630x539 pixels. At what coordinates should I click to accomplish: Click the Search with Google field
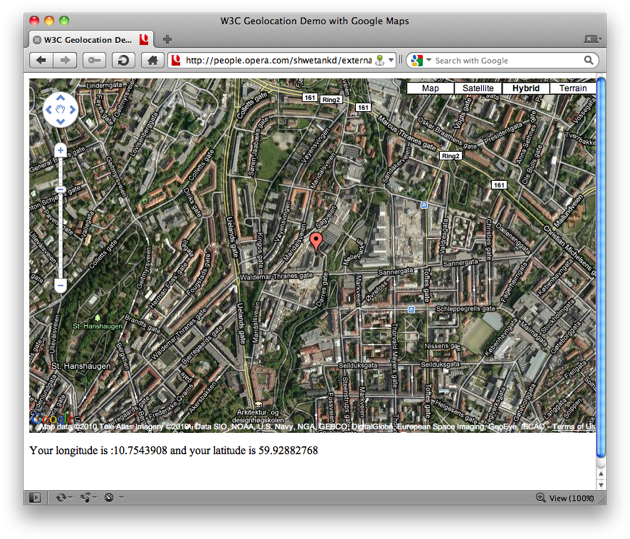point(507,61)
